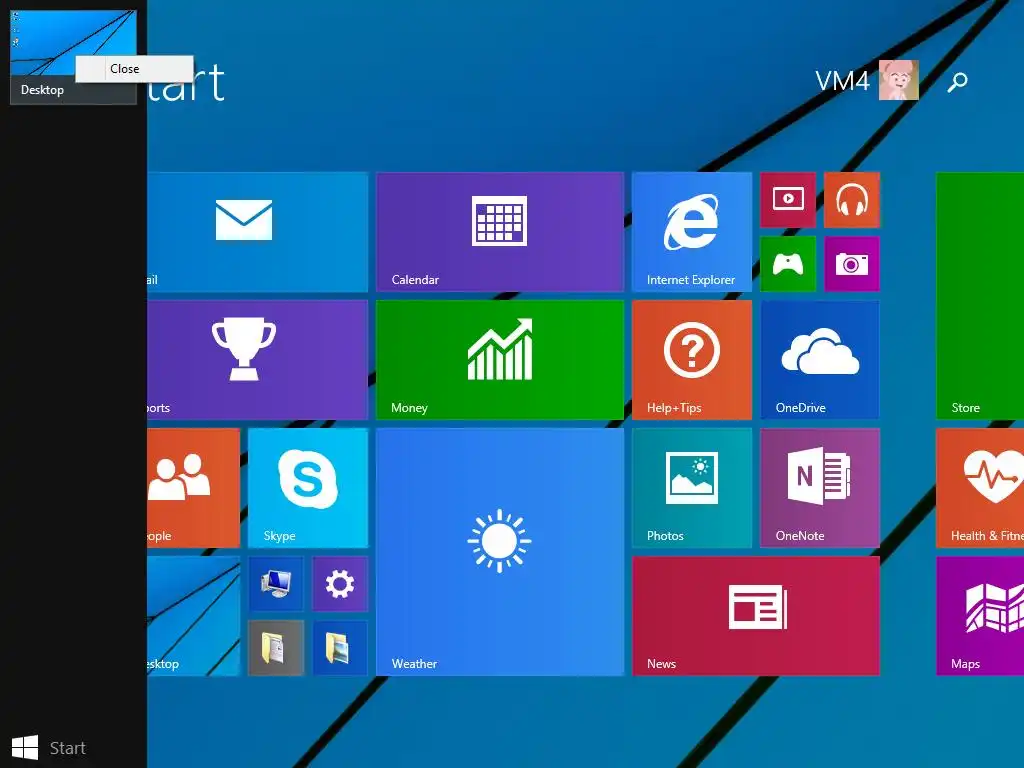
Task: Open the Sports trophy tile
Action: pos(258,360)
